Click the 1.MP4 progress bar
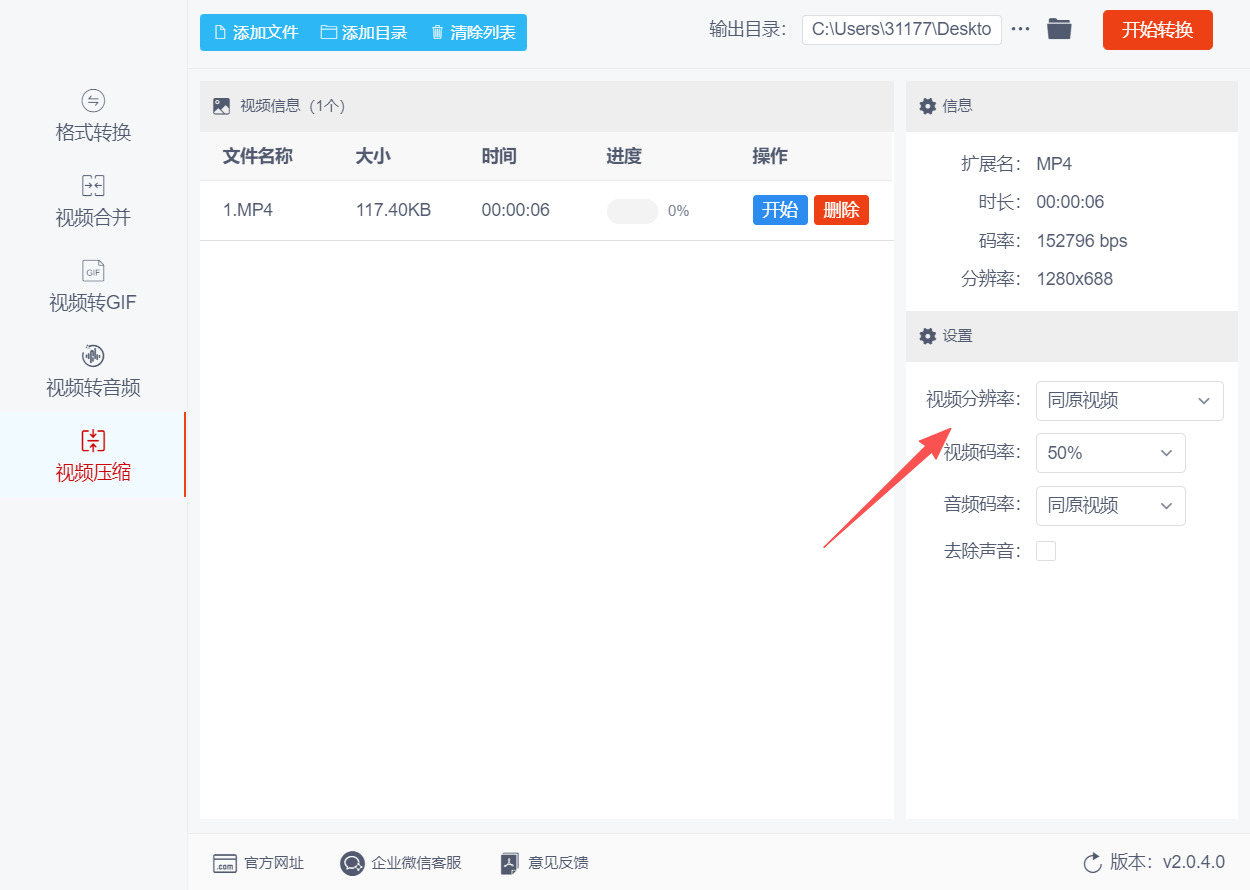 click(632, 211)
